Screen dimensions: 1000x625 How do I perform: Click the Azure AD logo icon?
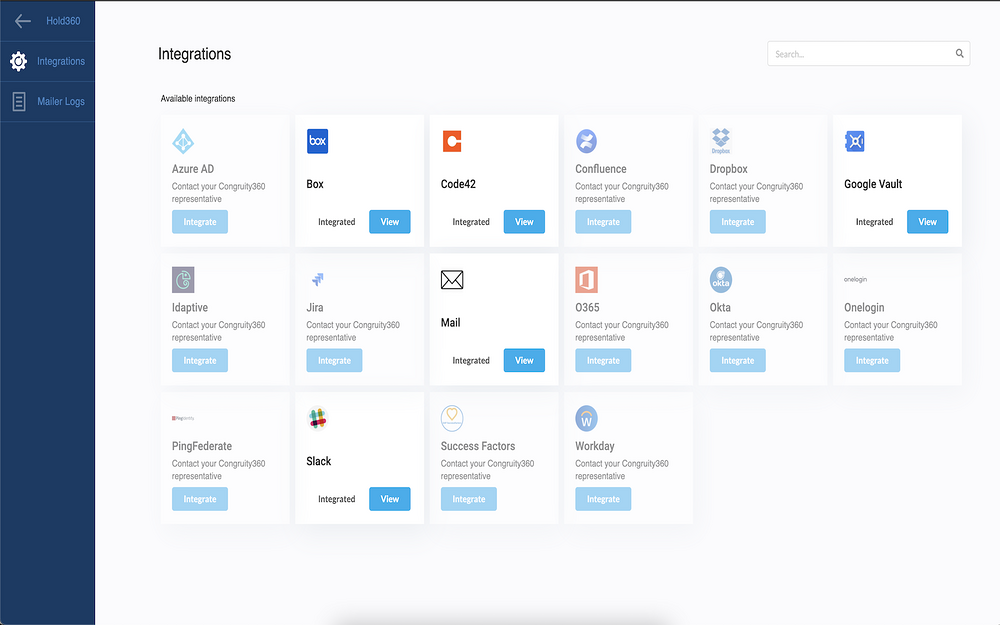click(183, 141)
